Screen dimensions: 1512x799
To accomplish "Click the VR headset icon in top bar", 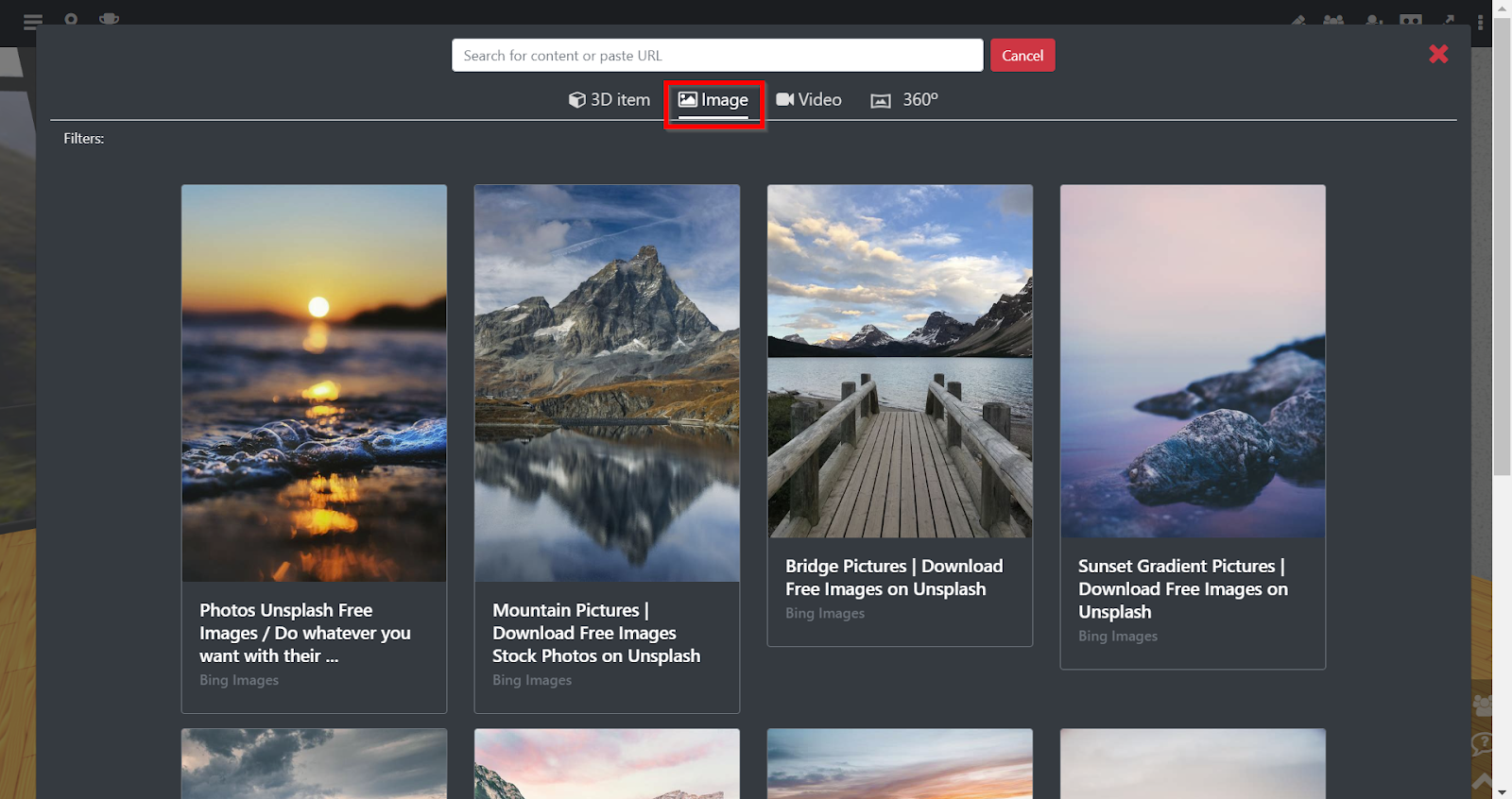I will click(x=1411, y=20).
